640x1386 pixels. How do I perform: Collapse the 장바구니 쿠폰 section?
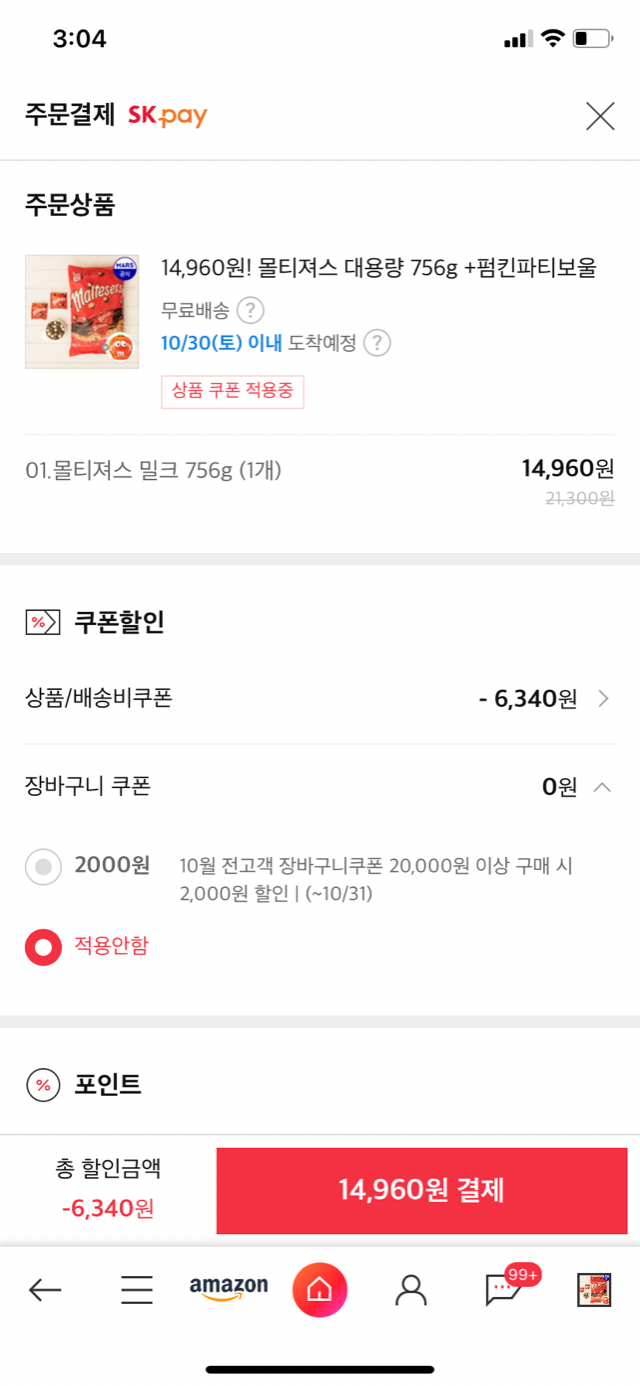[x=602, y=788]
